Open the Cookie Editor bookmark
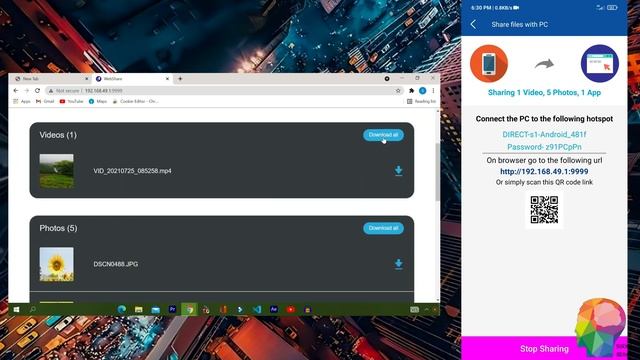The width and height of the screenshot is (640, 360). point(136,101)
